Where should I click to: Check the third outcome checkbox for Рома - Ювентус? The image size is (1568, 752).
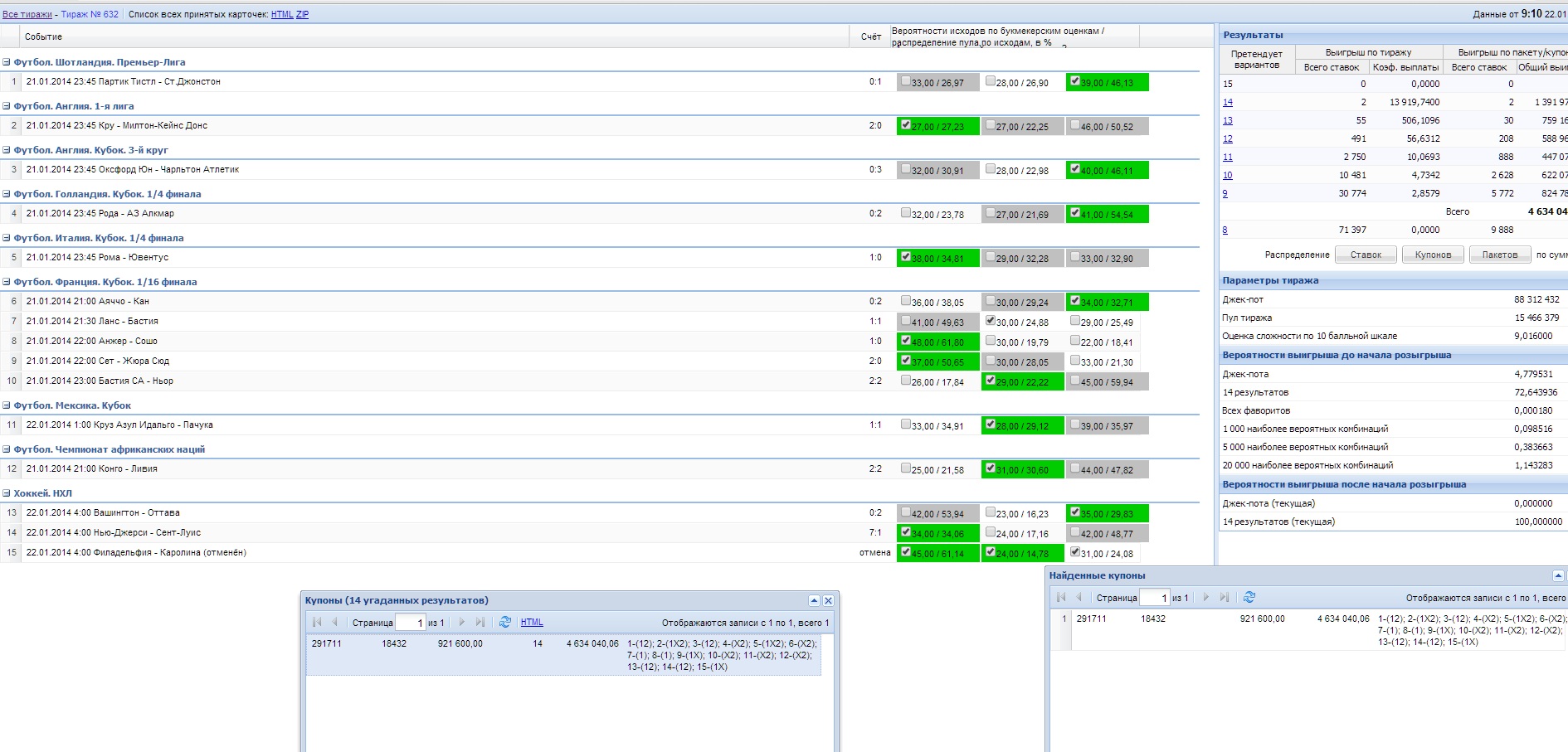[x=1075, y=257]
